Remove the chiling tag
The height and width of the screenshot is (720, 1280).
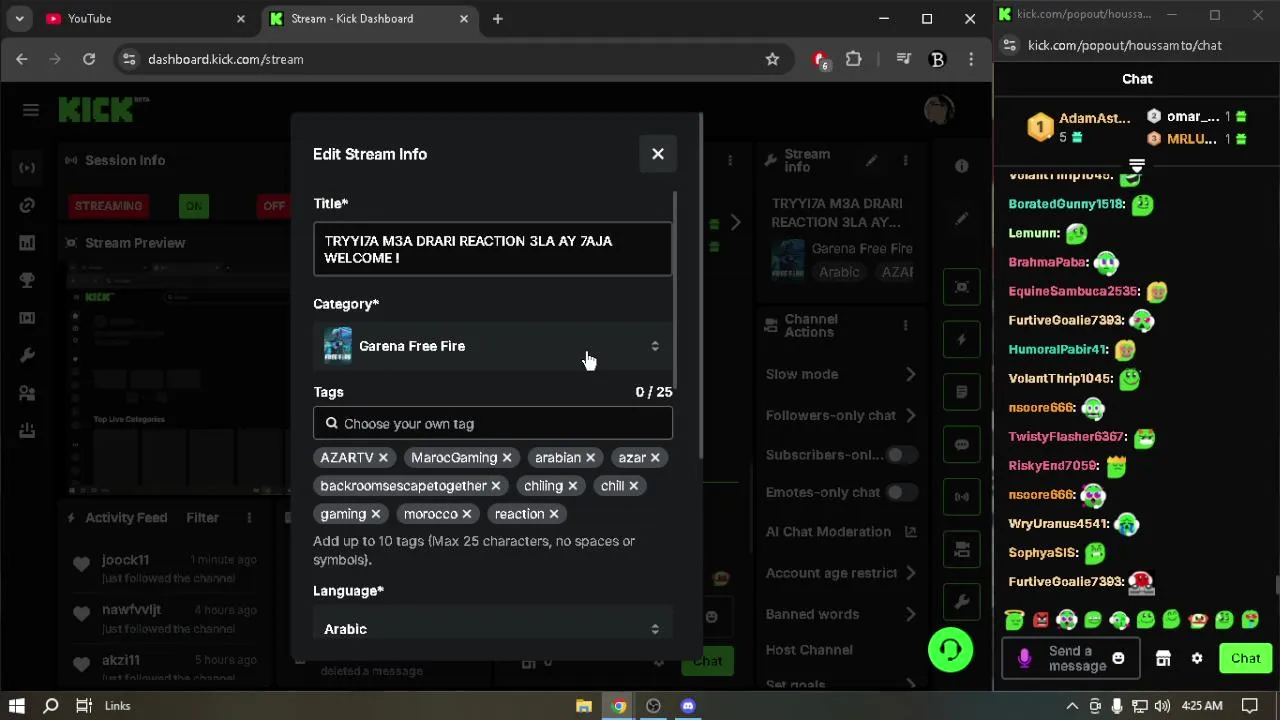(x=572, y=486)
